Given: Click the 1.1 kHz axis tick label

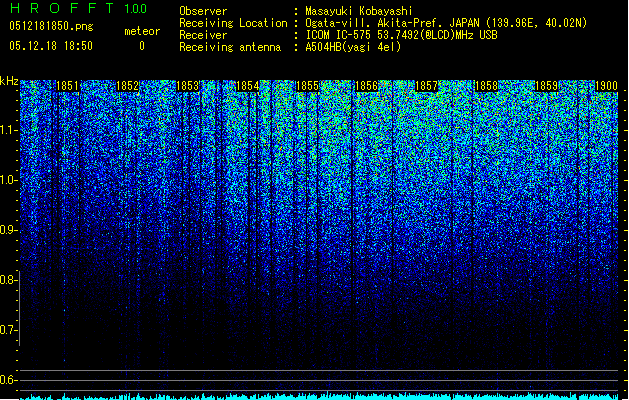Looking at the screenshot, I should click(8, 130).
